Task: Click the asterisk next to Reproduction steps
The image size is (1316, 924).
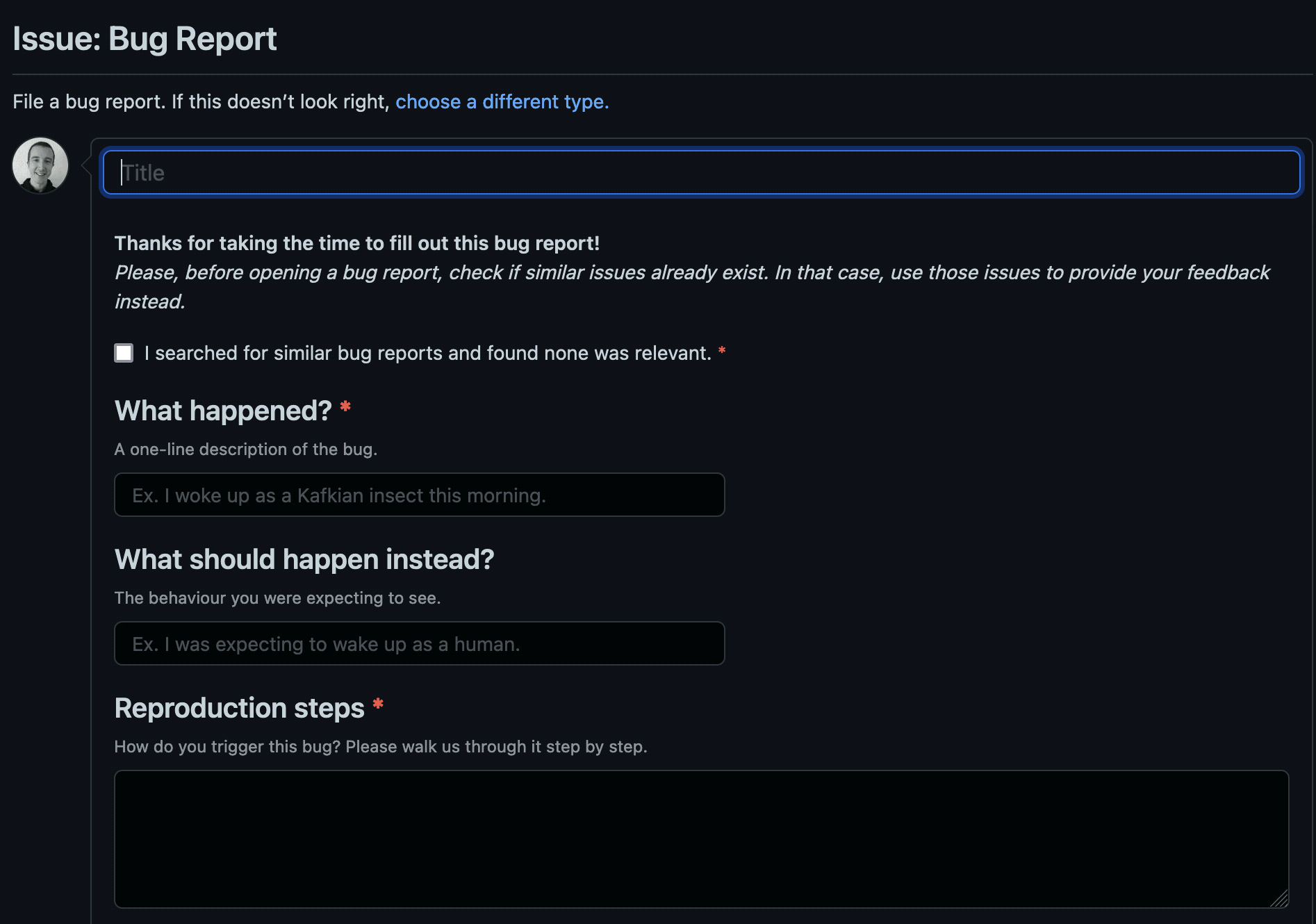Action: (x=378, y=704)
